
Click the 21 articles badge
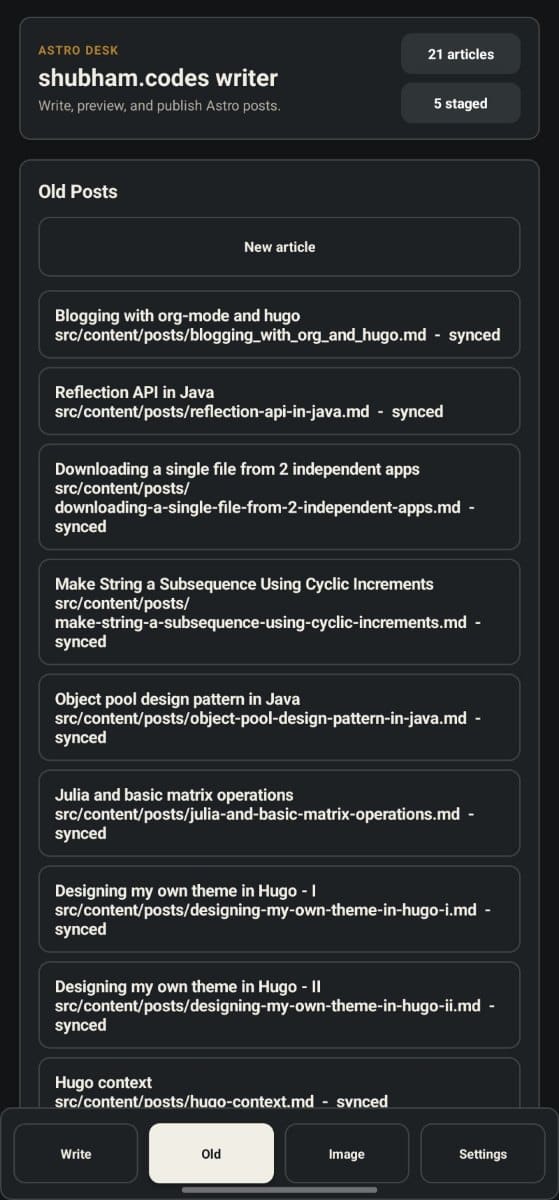point(461,54)
